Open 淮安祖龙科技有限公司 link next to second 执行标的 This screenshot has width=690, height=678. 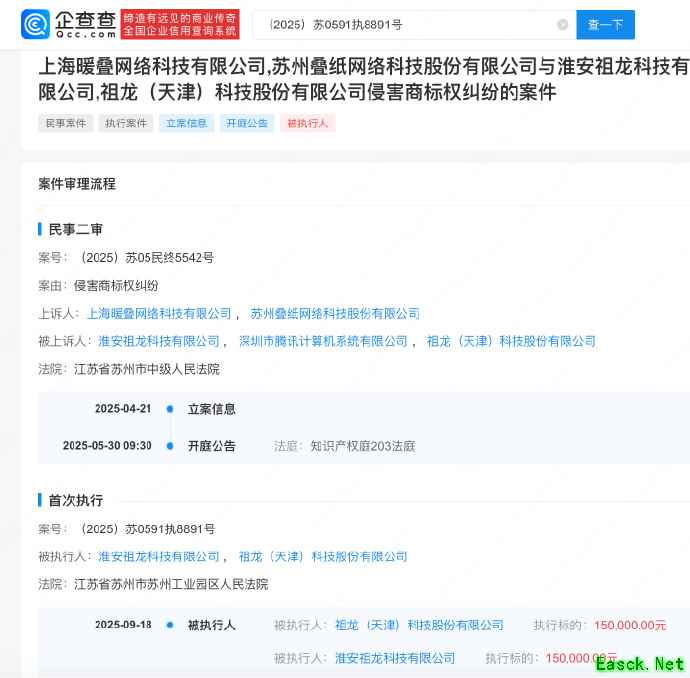tap(395, 658)
